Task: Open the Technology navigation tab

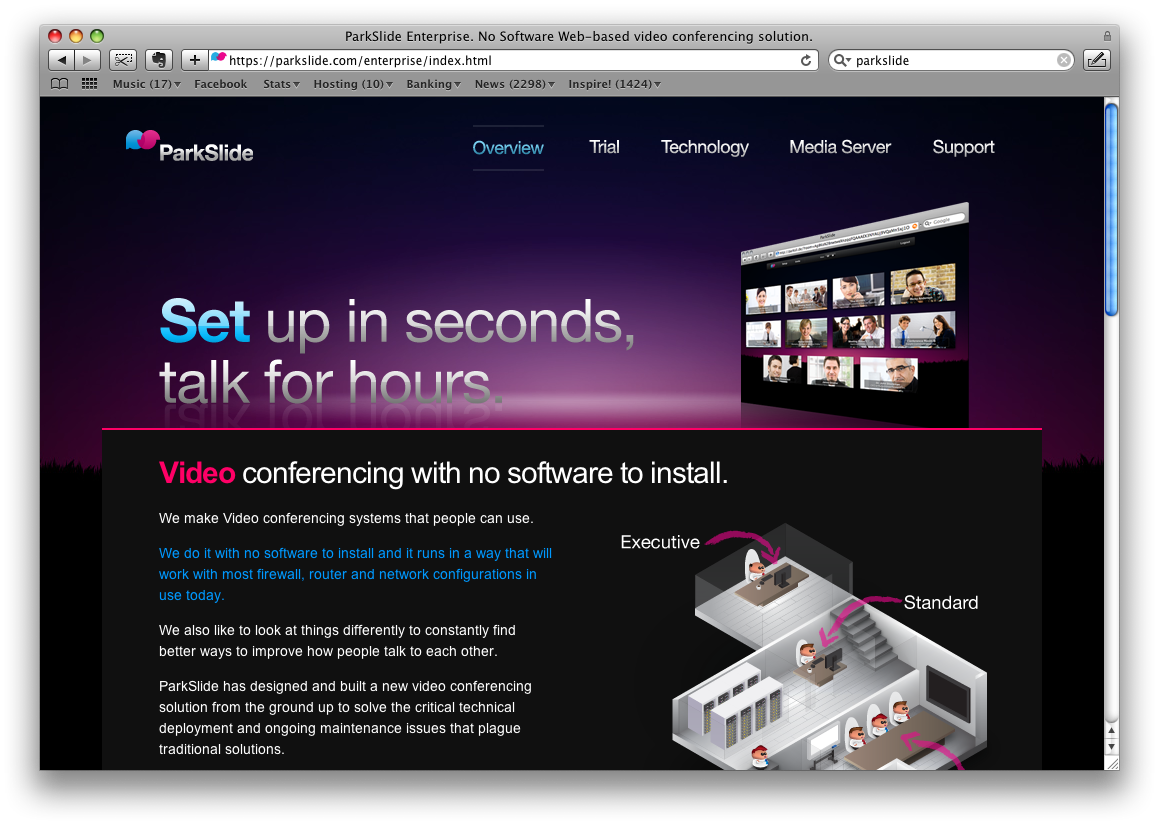Action: (704, 147)
